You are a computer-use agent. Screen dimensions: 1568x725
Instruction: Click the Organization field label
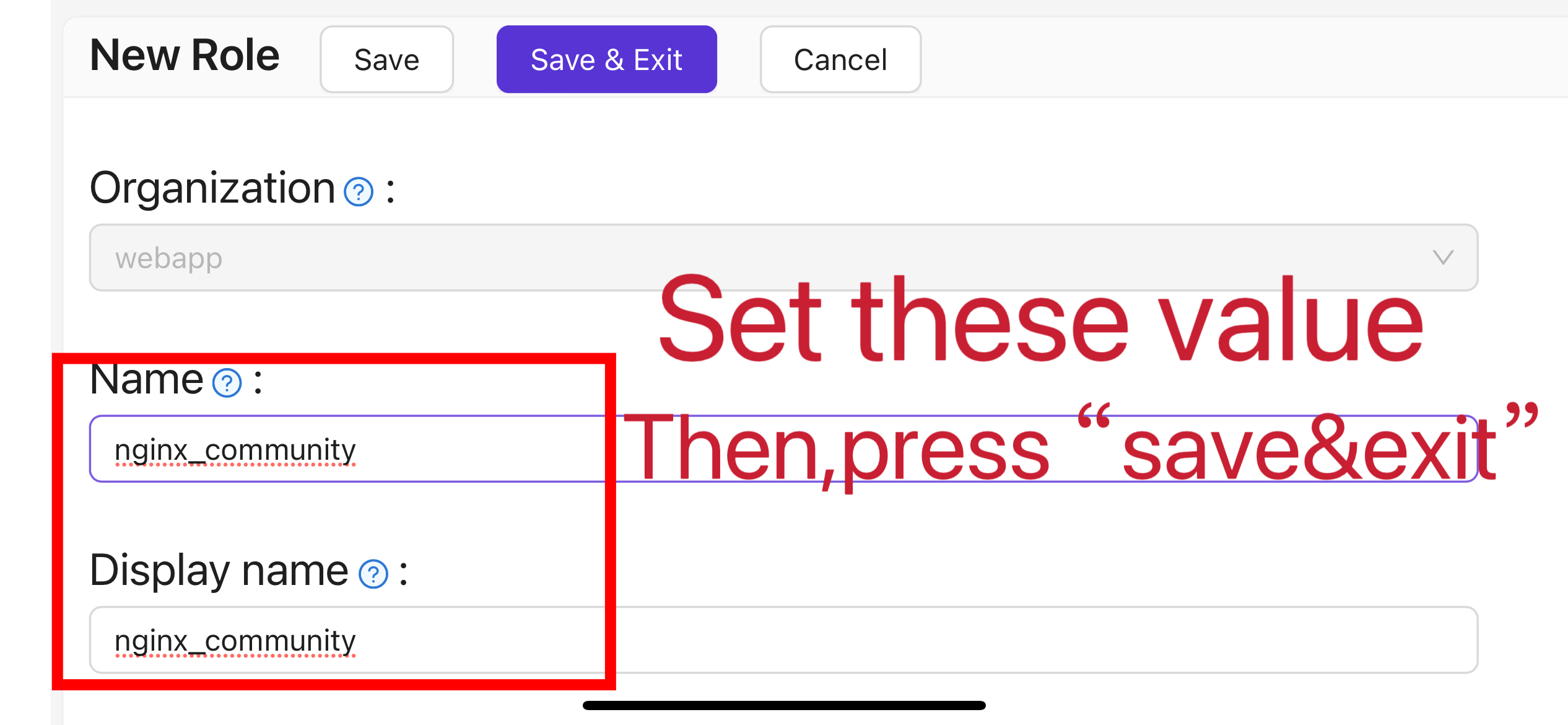(212, 188)
